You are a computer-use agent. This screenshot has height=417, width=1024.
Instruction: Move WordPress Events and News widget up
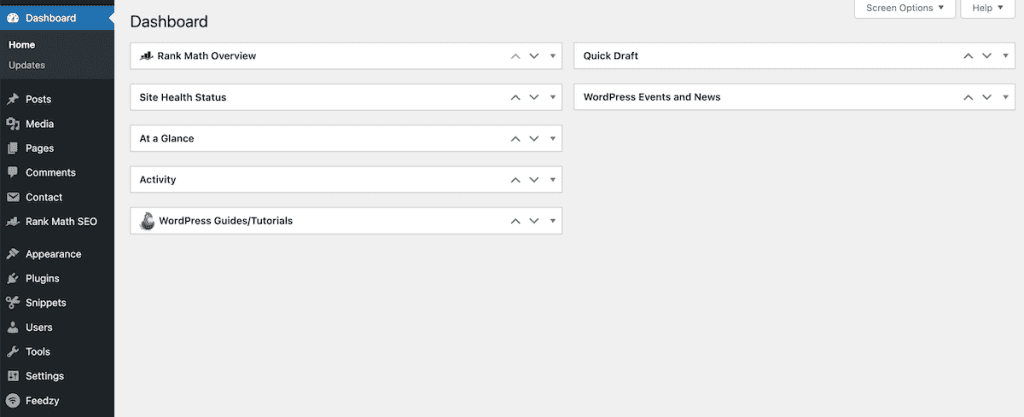pos(968,97)
